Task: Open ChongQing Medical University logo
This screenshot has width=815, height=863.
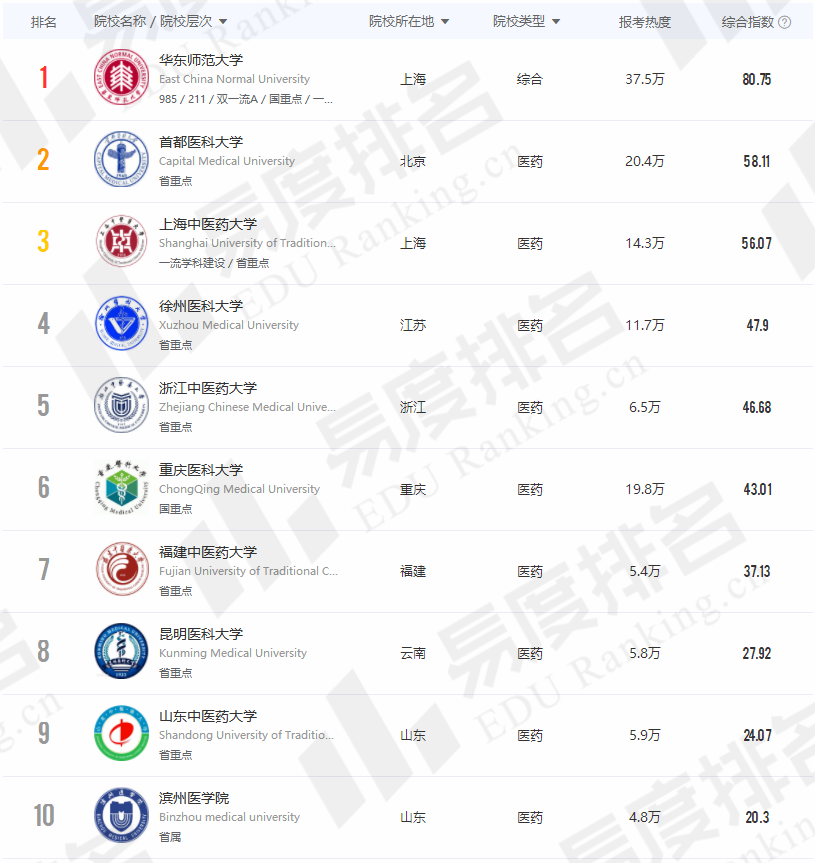Action: (121, 488)
